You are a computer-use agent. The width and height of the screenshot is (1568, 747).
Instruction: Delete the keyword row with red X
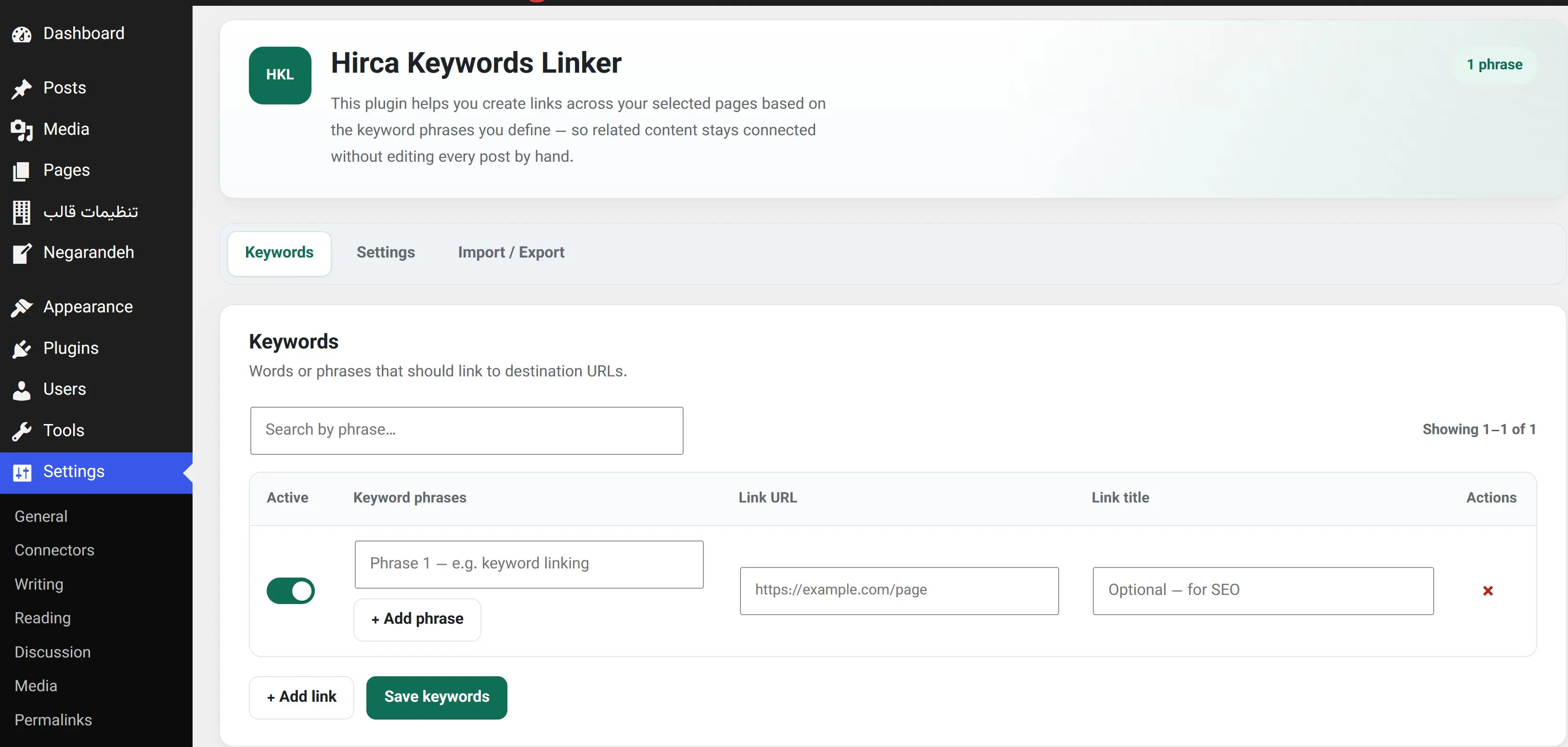[x=1488, y=591]
